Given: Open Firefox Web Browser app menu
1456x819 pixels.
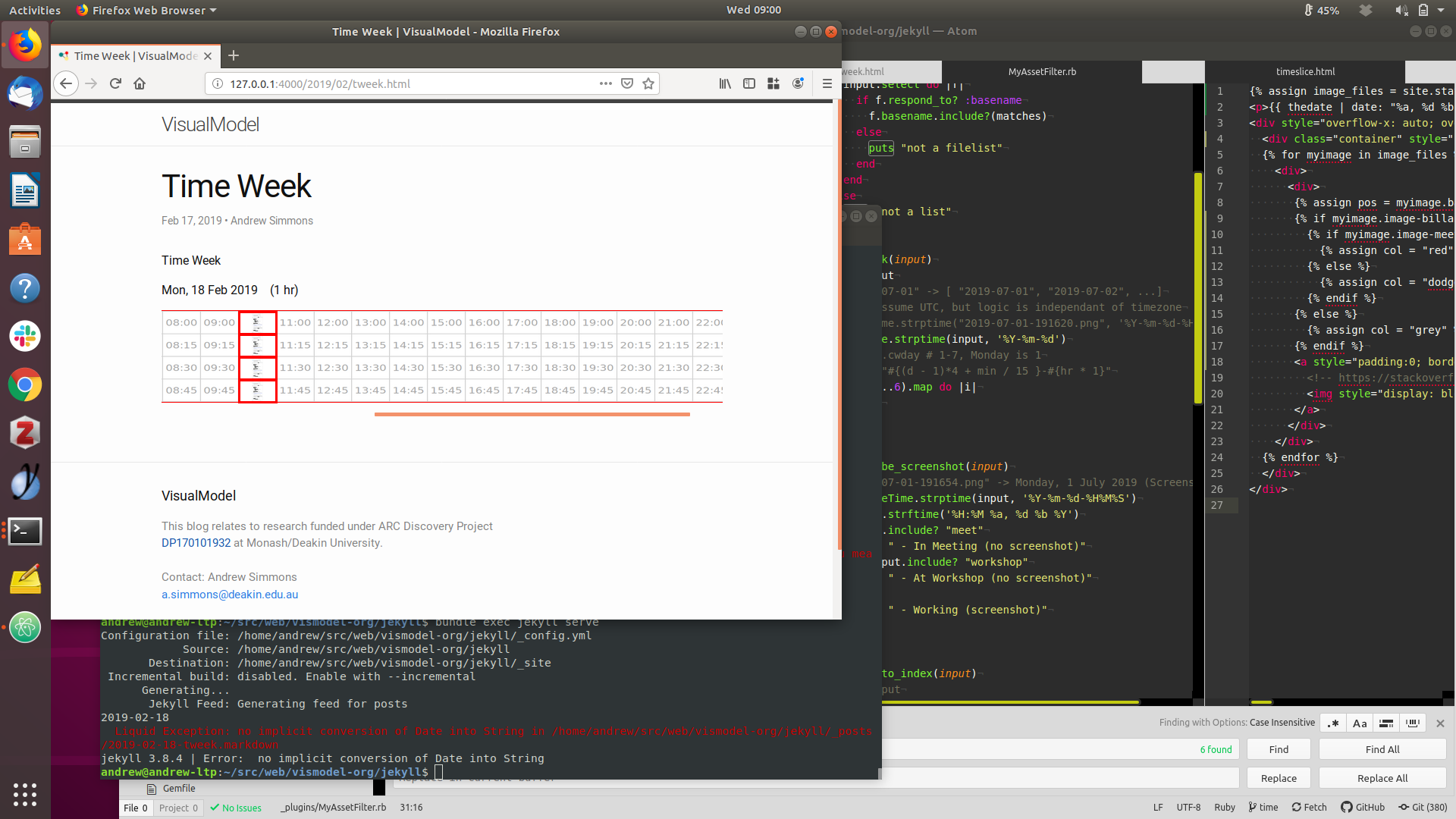Looking at the screenshot, I should click(x=147, y=10).
